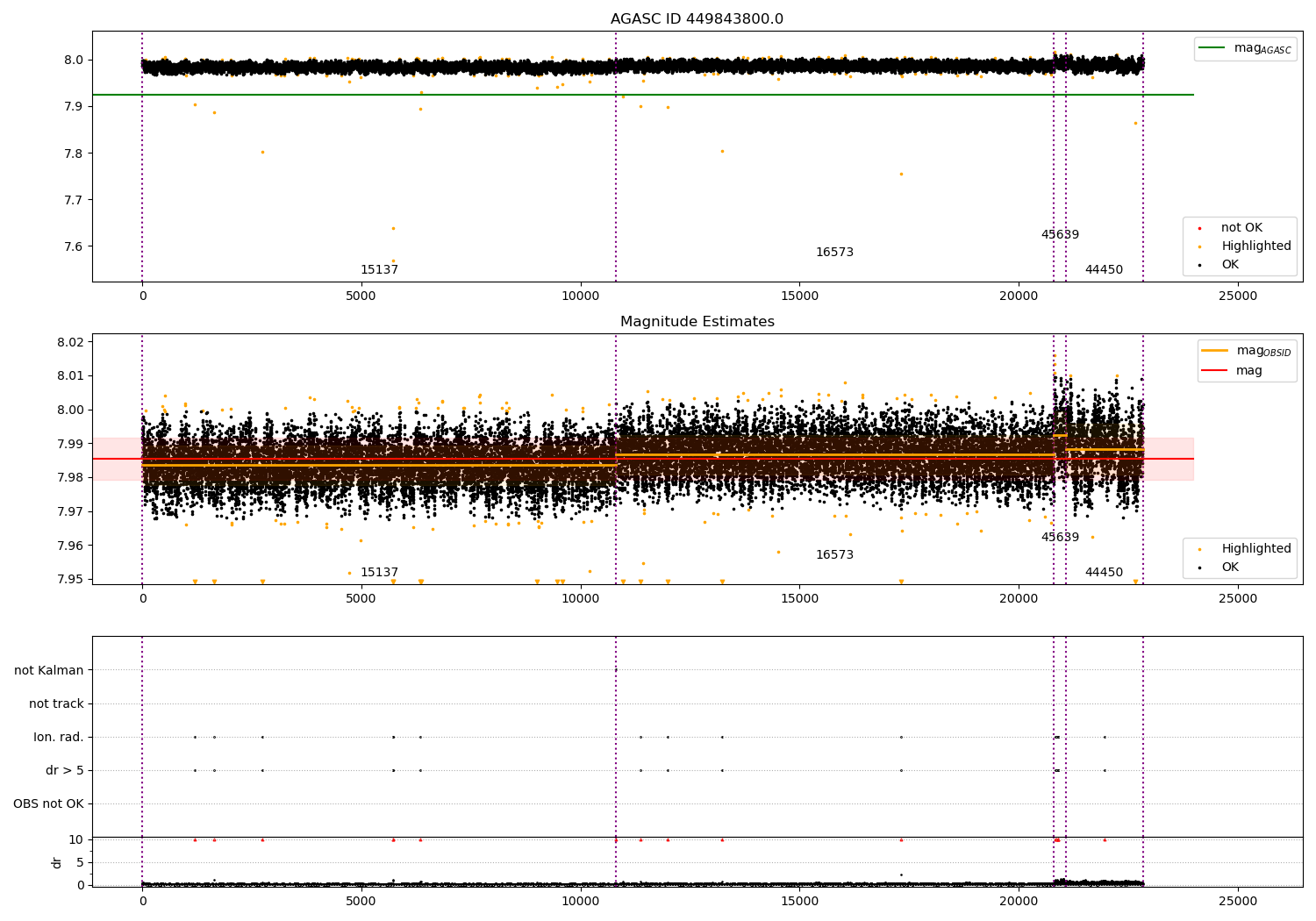This screenshot has width=1316, height=921.
Task: Click the 7.99 y-axis tick label
Action: [69, 444]
